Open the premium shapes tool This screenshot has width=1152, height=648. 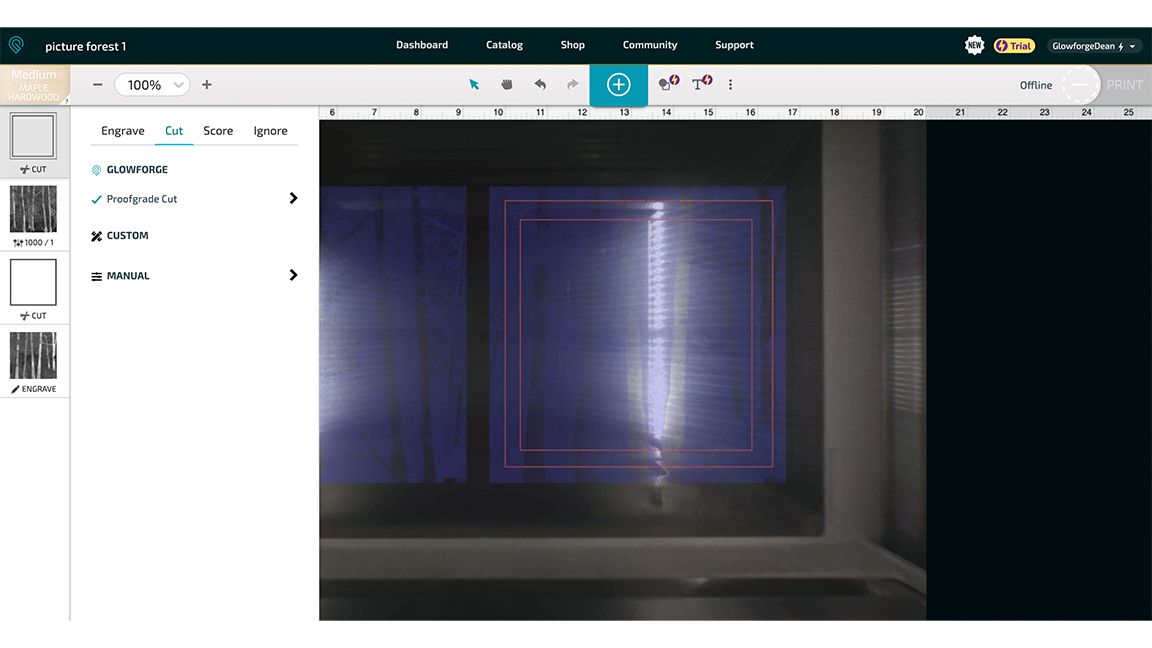(669, 83)
